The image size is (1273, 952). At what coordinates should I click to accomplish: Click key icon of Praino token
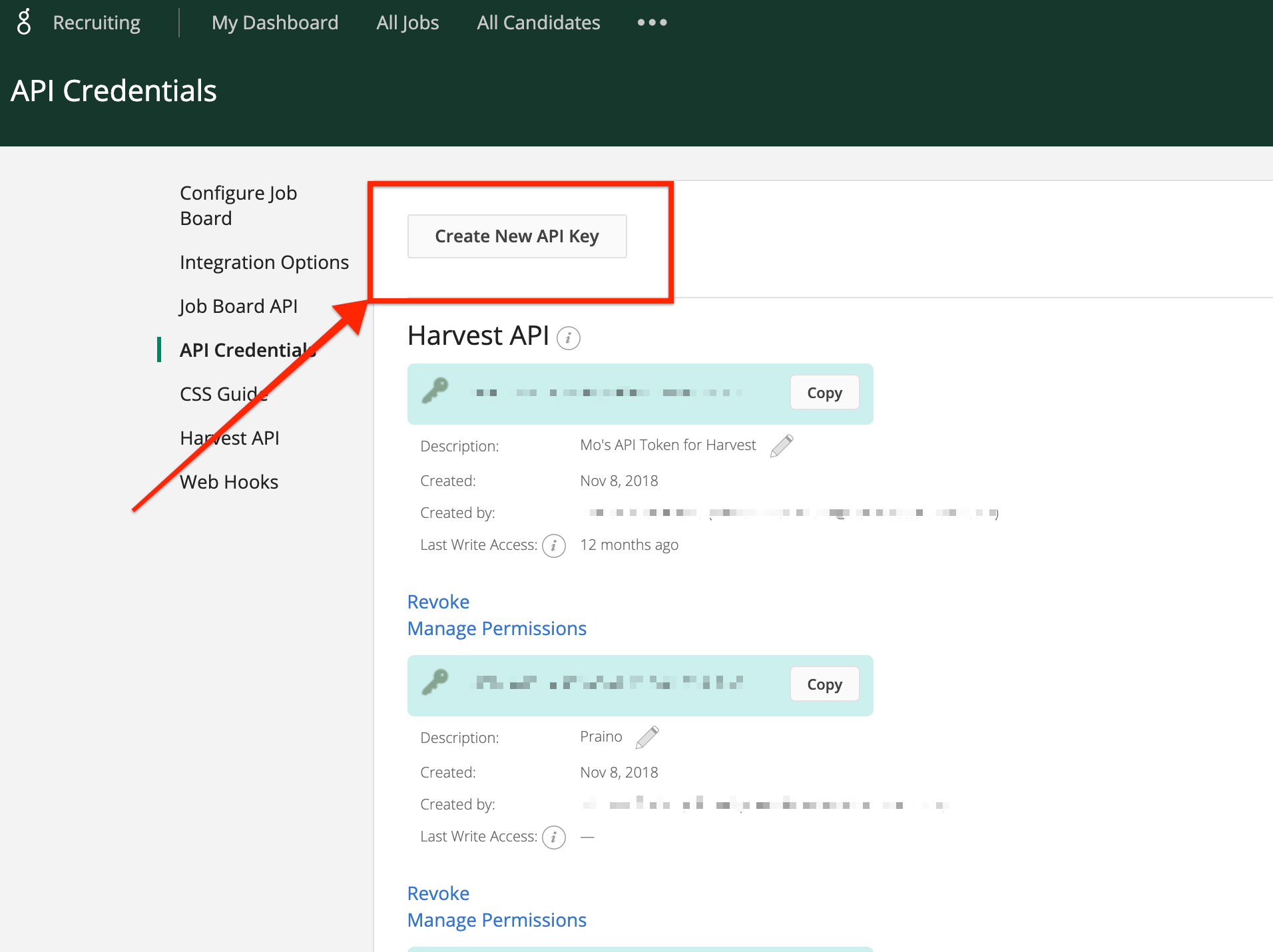[435, 682]
